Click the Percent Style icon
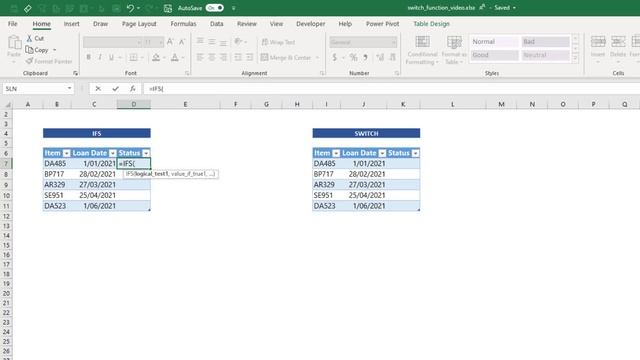 (353, 58)
